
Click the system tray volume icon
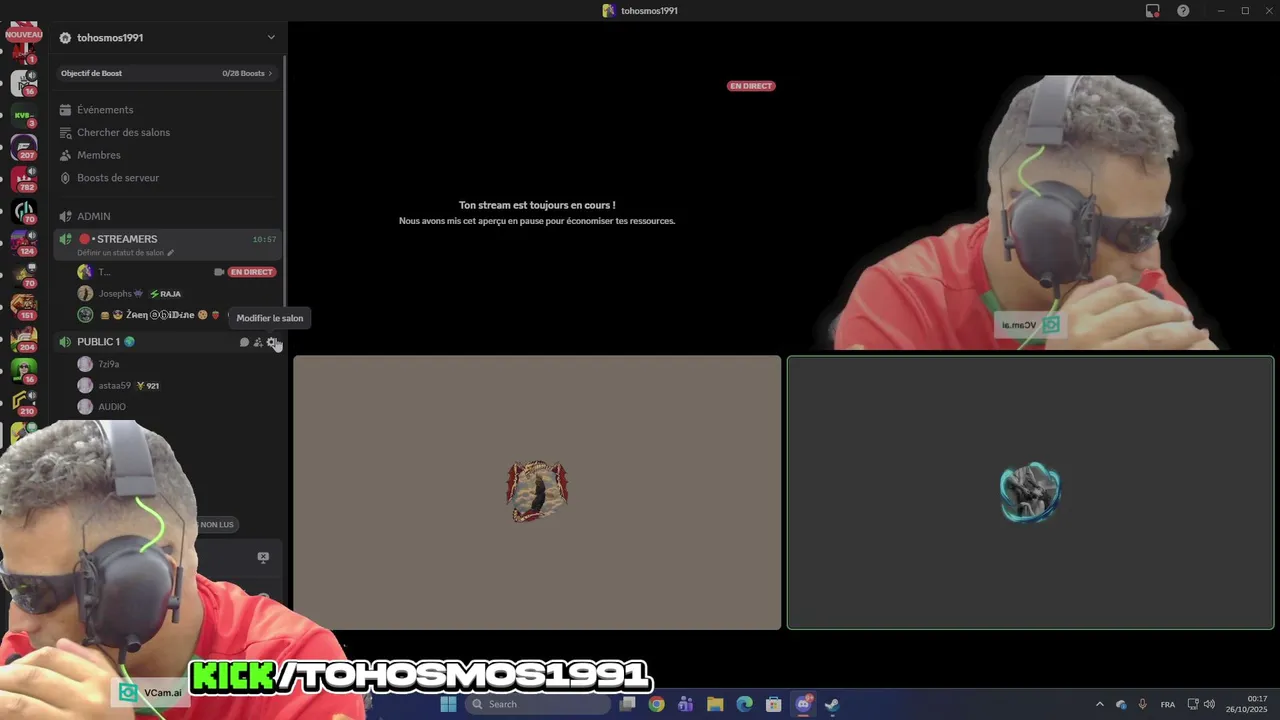1209,704
